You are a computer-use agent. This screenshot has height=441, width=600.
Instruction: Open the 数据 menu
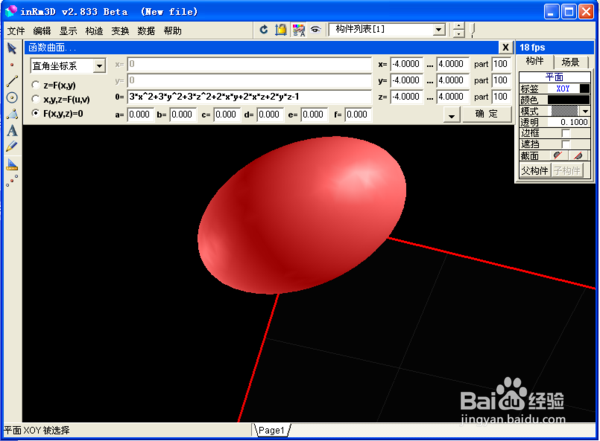pos(146,31)
